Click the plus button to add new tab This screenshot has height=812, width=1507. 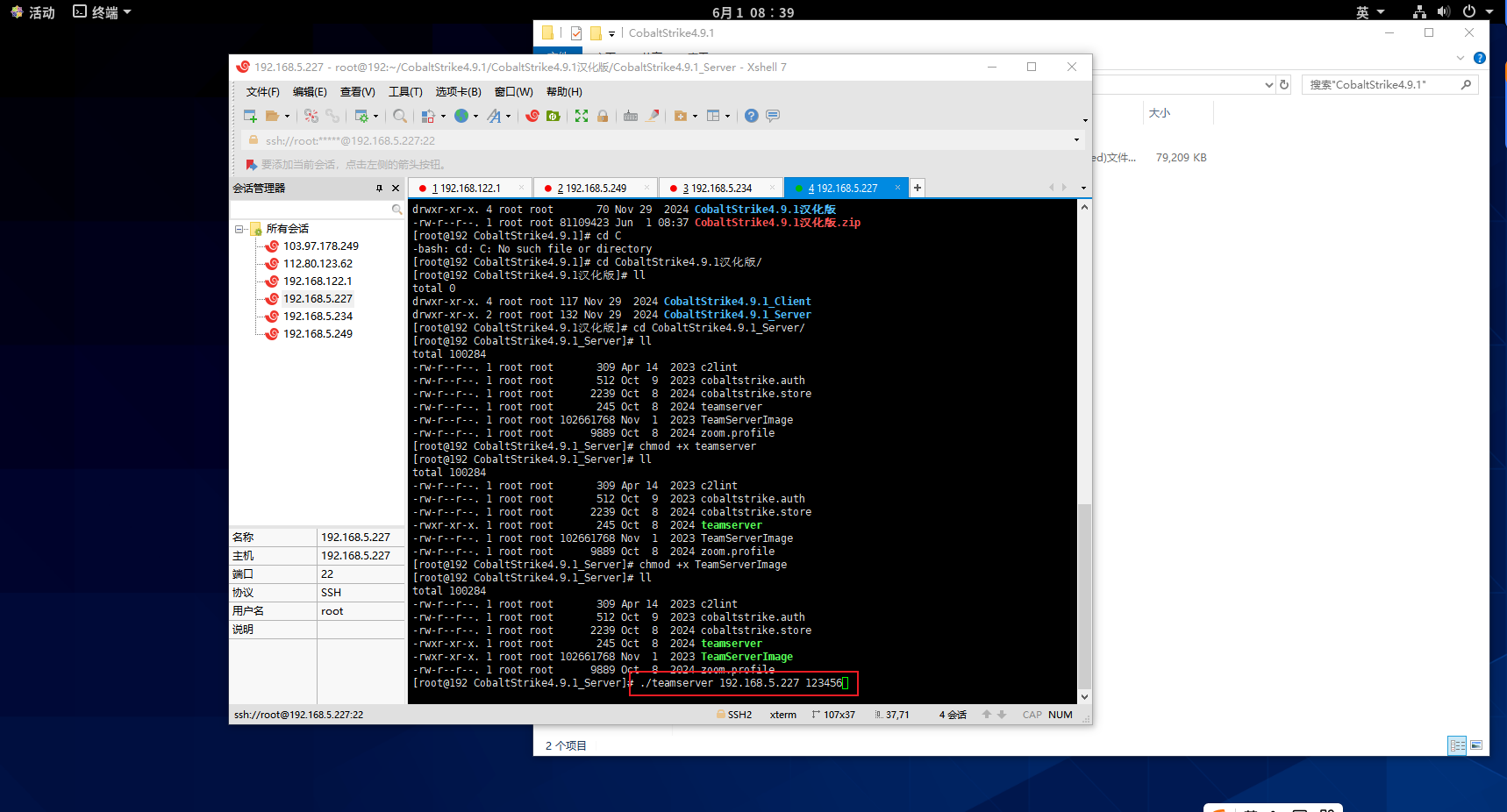click(918, 188)
